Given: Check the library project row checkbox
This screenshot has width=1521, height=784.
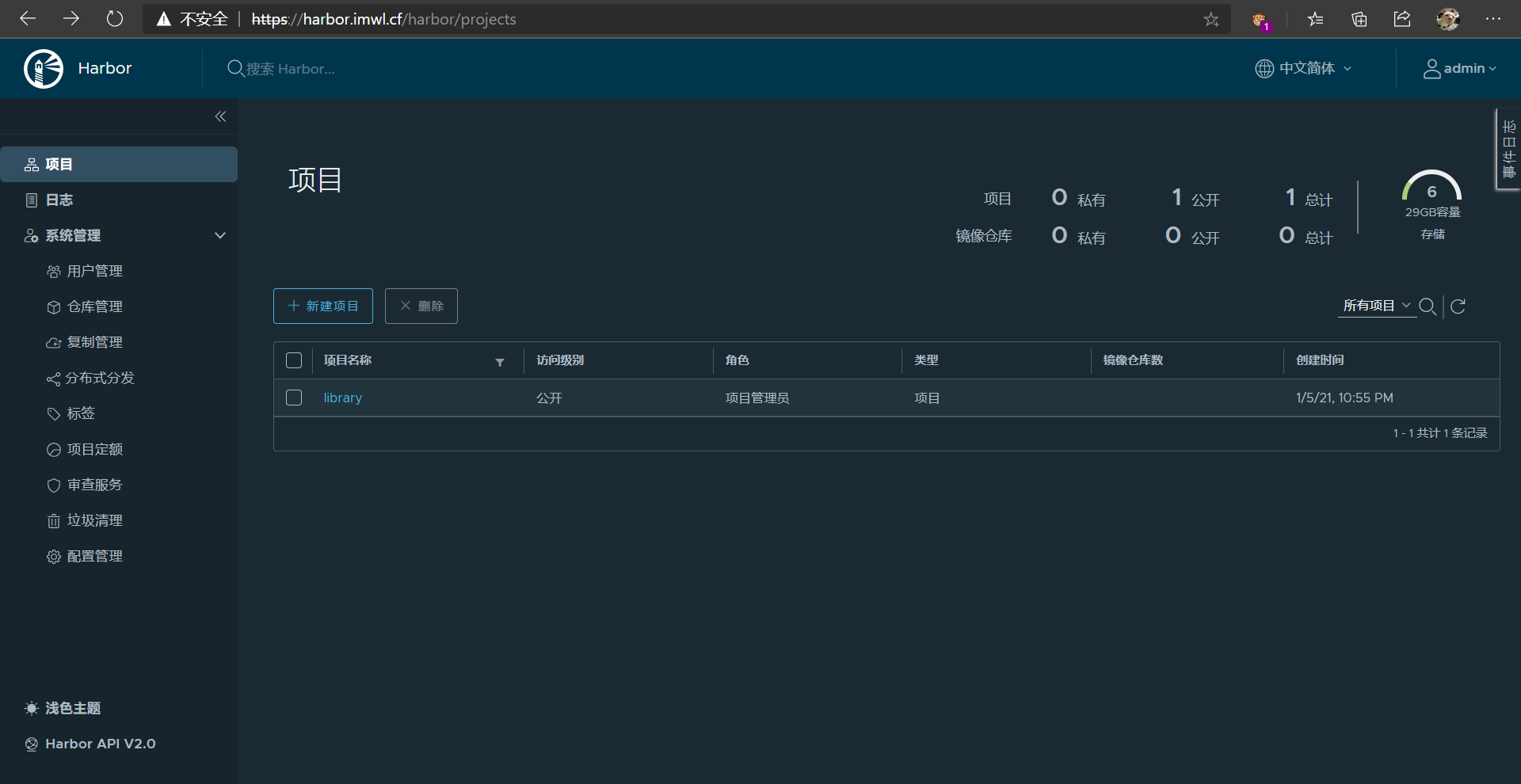Looking at the screenshot, I should pyautogui.click(x=294, y=398).
